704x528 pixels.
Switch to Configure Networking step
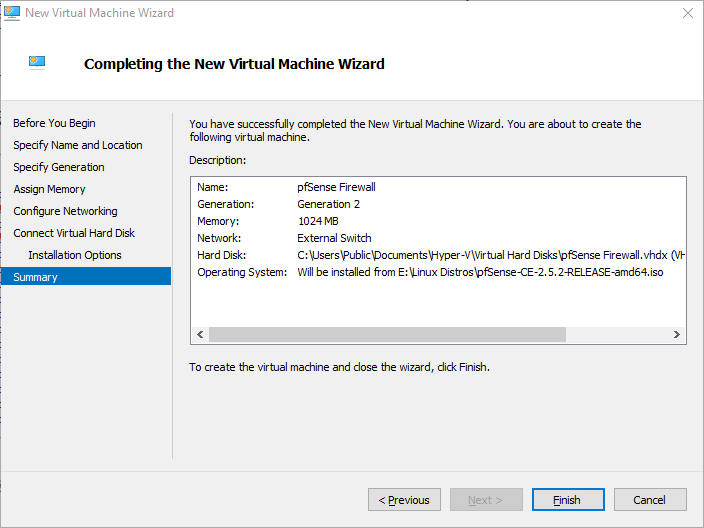coord(65,211)
